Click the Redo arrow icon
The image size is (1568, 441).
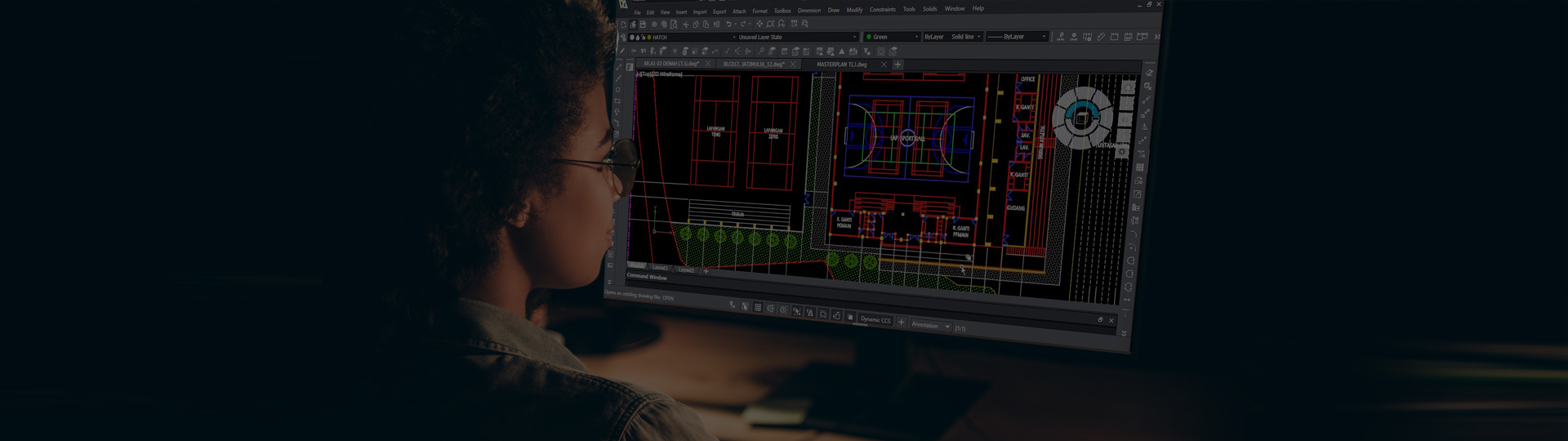coord(743,24)
